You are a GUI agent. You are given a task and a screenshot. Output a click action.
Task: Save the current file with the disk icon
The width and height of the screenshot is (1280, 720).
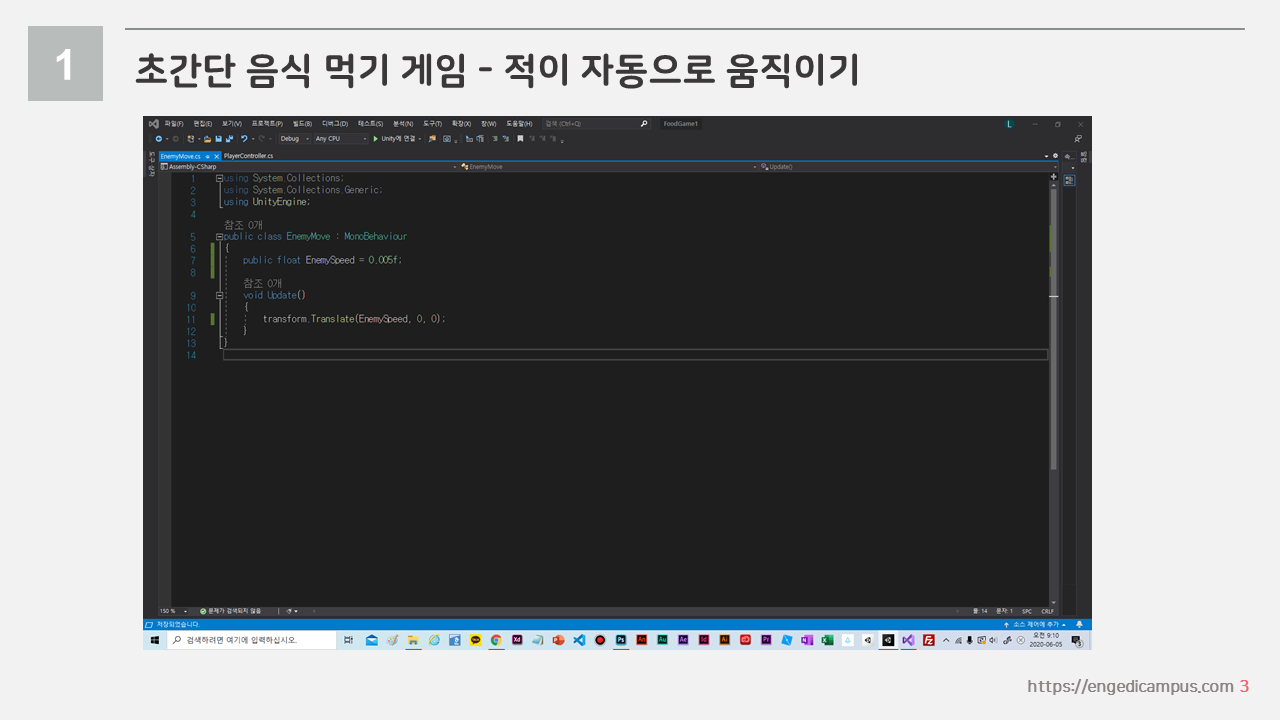click(x=218, y=138)
